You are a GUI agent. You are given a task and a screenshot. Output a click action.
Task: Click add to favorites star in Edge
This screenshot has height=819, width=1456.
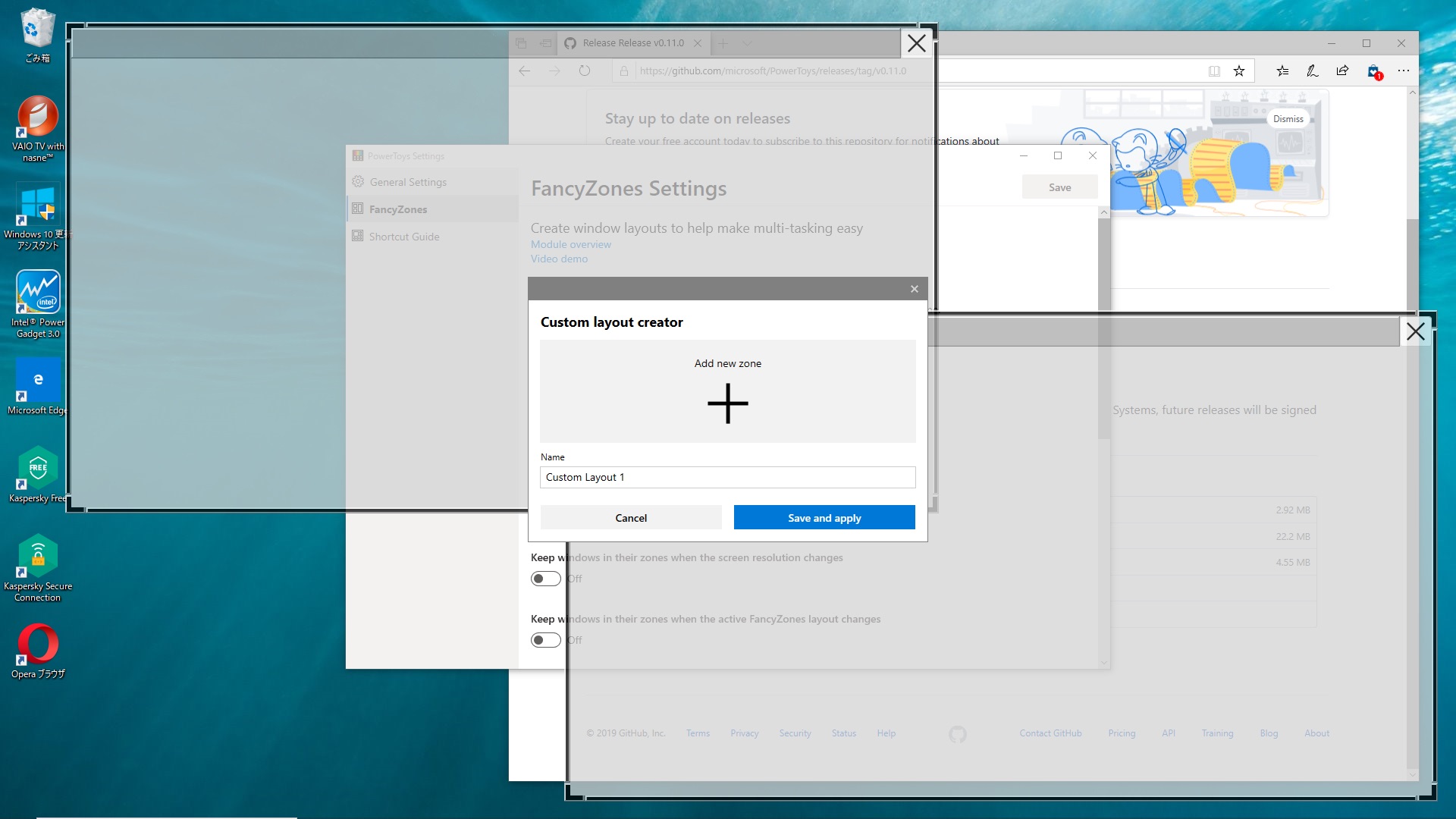[1239, 71]
